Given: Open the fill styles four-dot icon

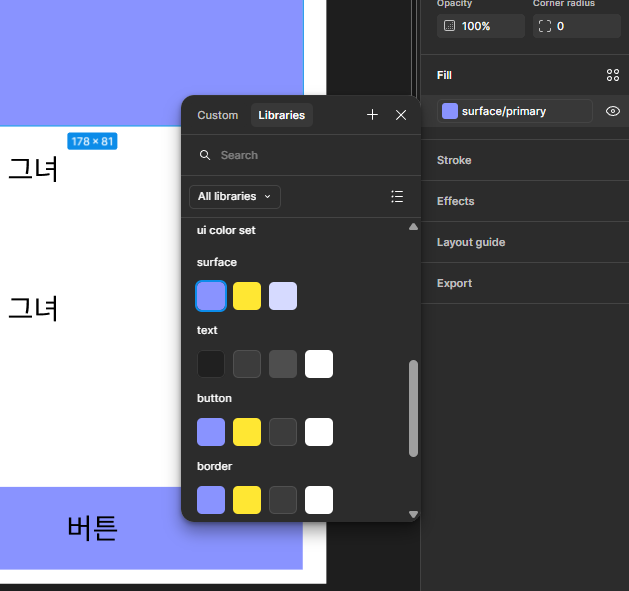Looking at the screenshot, I should [613, 75].
